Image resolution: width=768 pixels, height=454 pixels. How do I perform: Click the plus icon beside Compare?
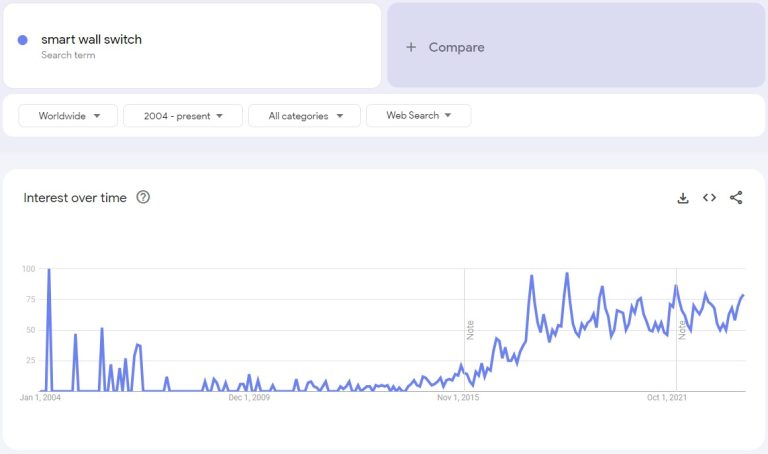point(411,47)
